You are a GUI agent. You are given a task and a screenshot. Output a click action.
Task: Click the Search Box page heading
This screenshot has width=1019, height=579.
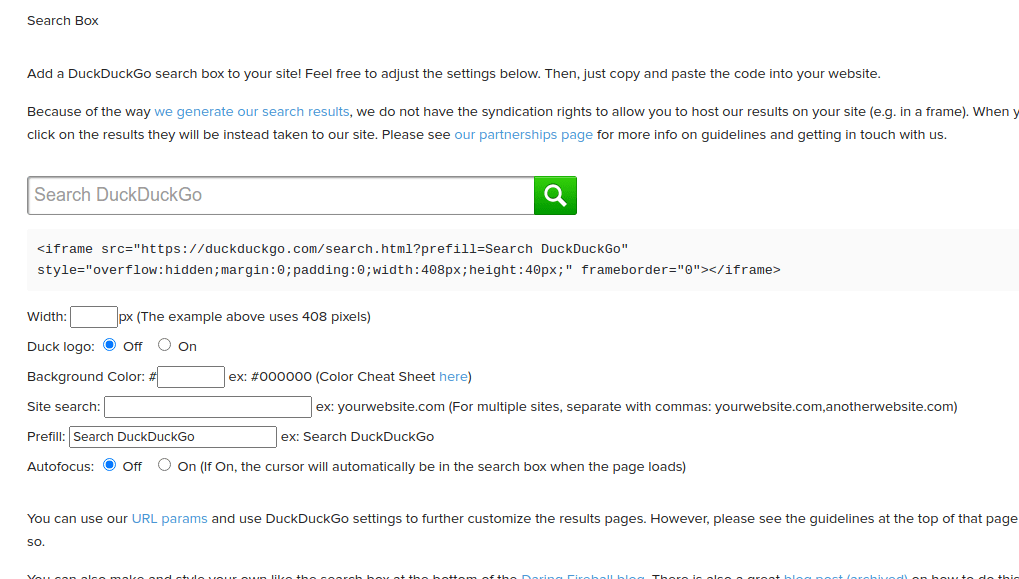[62, 19]
